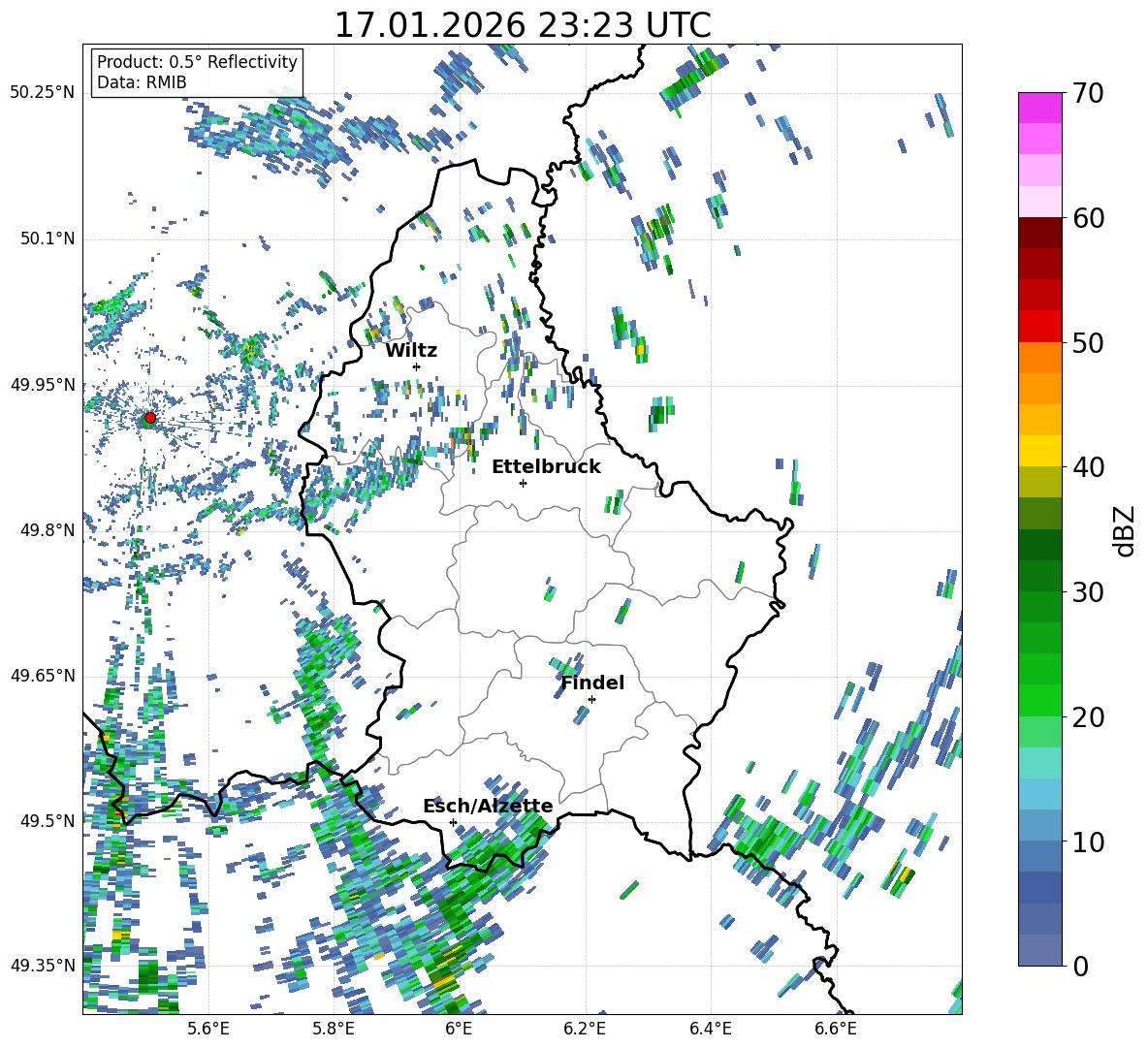Click the Data: RMIB text
This screenshot has width=1148, height=1048.
[x=142, y=82]
